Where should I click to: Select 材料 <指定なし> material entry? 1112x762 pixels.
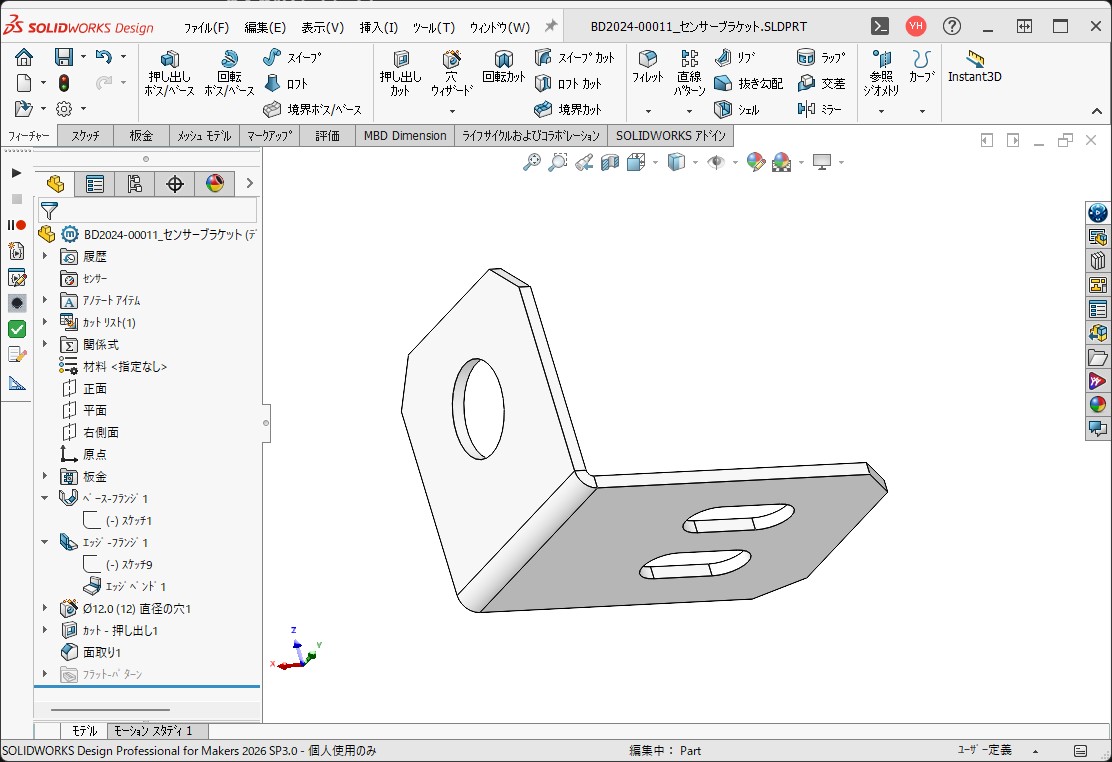(x=113, y=366)
